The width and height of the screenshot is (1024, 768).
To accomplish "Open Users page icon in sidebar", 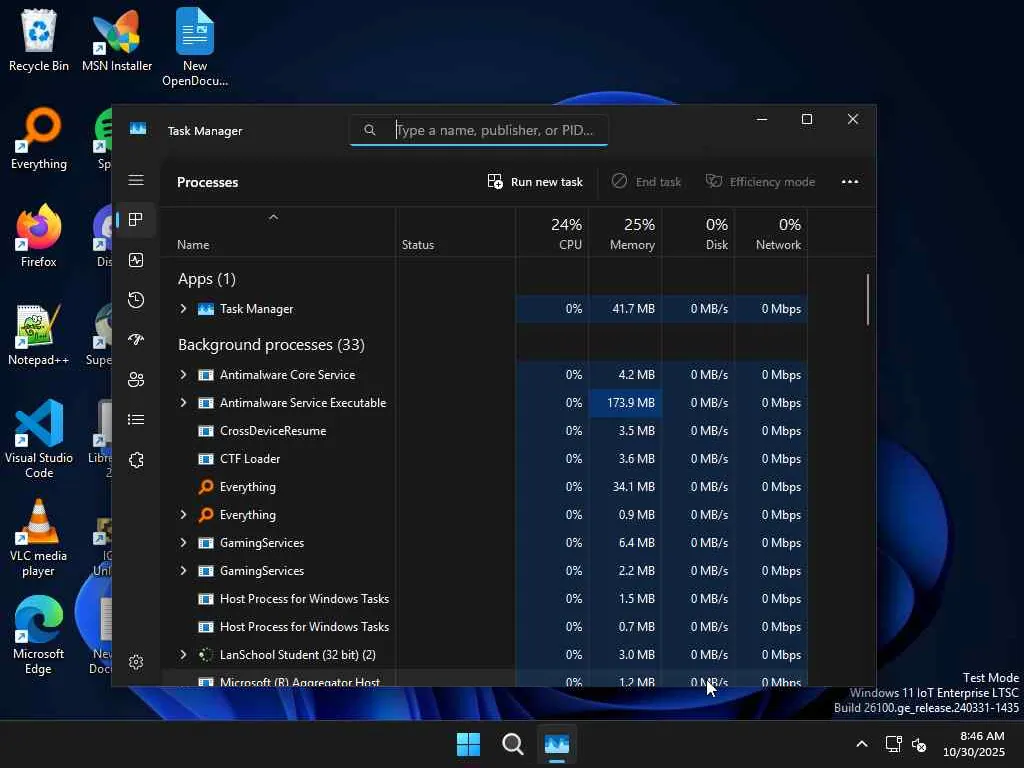I will [136, 379].
